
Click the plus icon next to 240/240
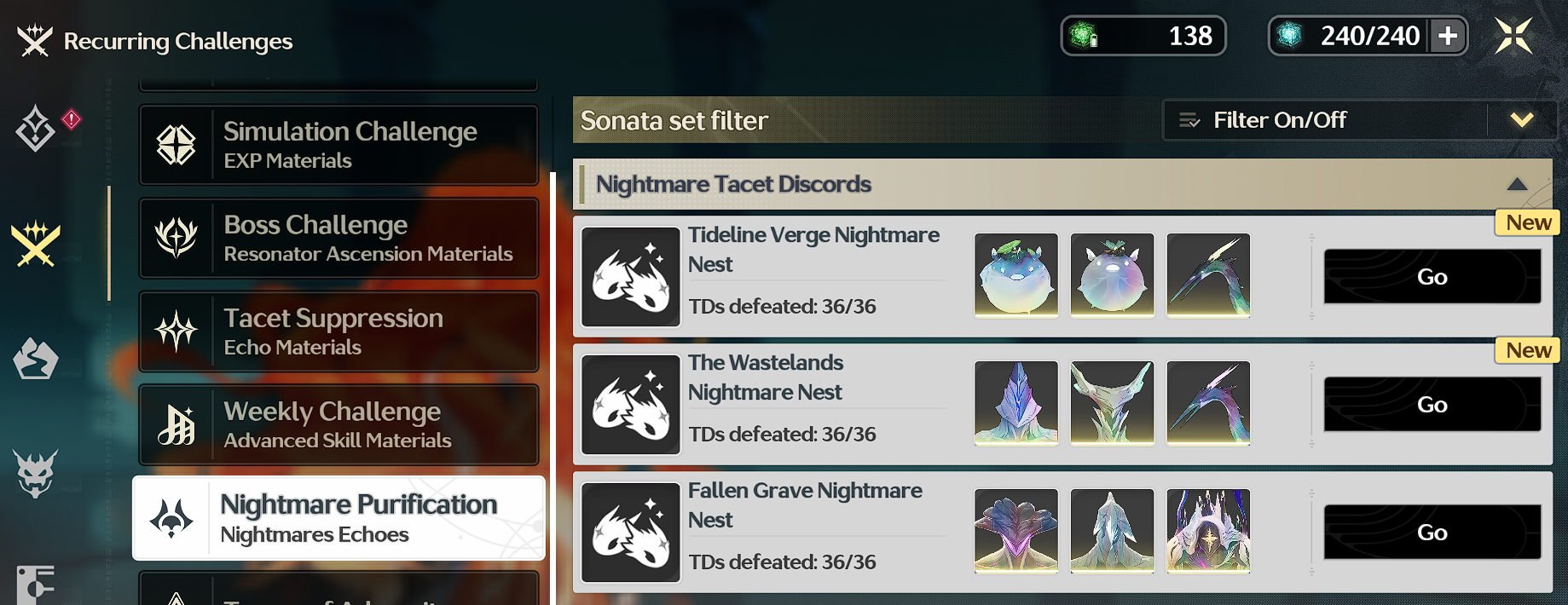click(x=1448, y=36)
